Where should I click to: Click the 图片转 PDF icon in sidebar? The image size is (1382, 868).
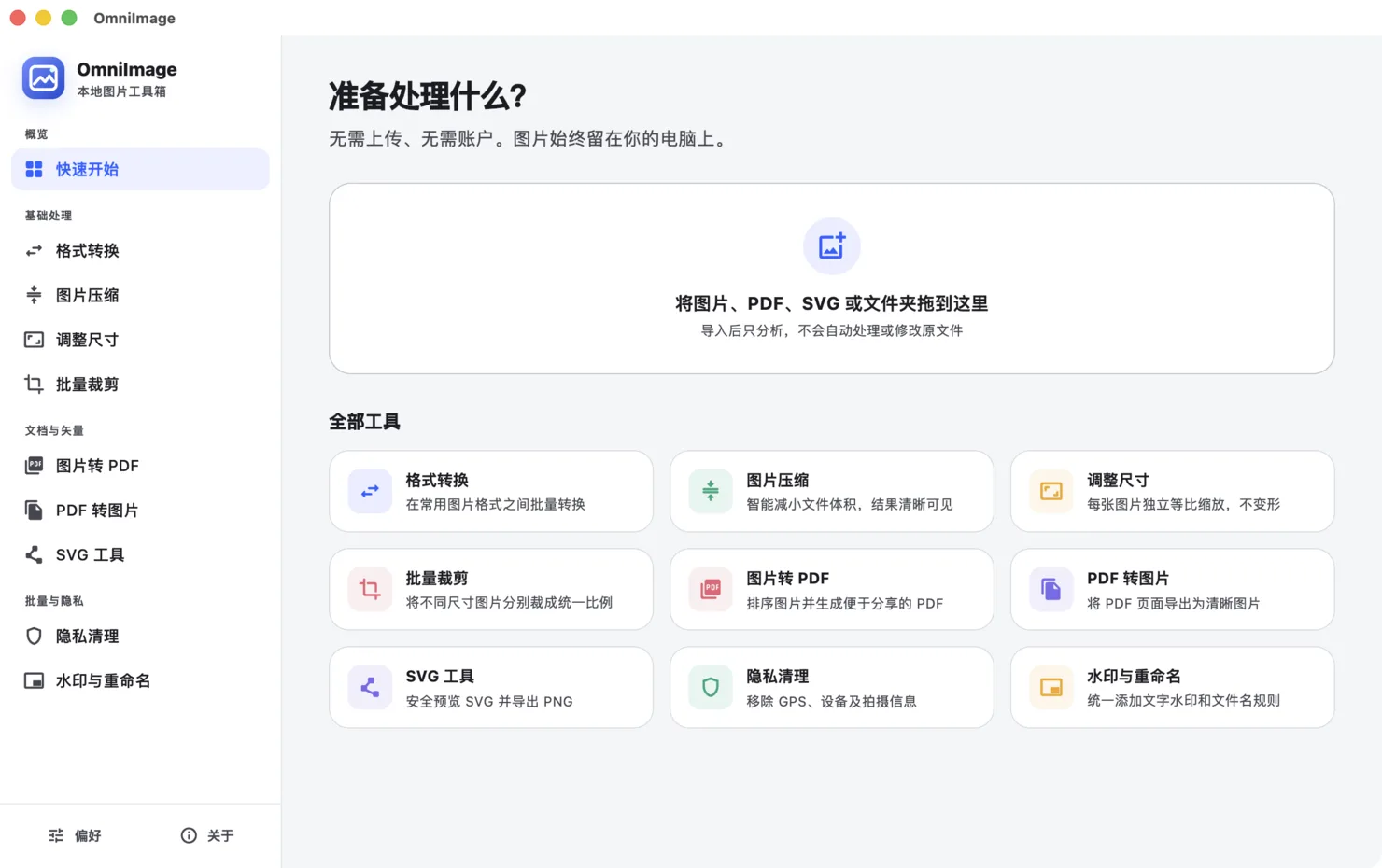pyautogui.click(x=34, y=465)
